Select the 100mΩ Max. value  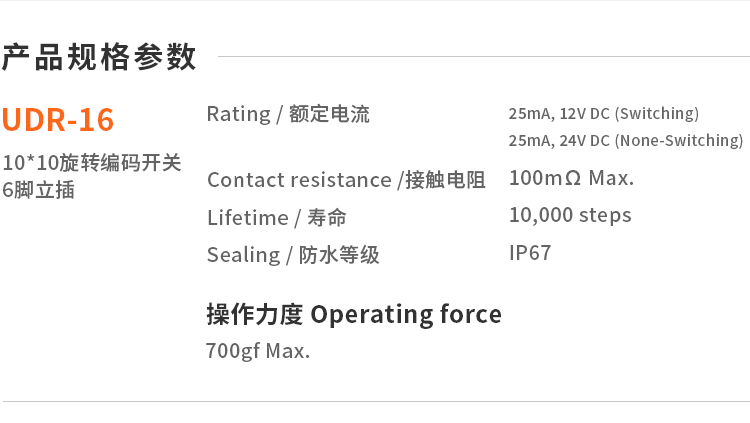point(571,179)
